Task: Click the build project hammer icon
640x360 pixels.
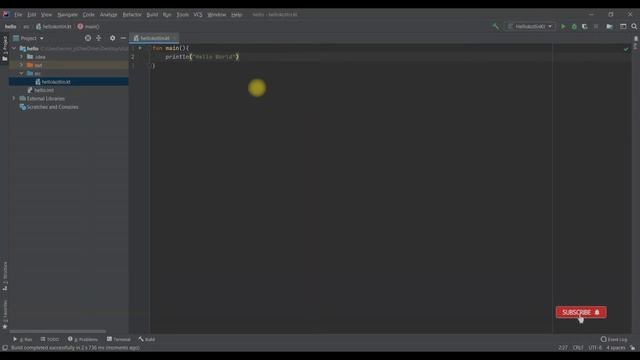Action: (x=496, y=27)
